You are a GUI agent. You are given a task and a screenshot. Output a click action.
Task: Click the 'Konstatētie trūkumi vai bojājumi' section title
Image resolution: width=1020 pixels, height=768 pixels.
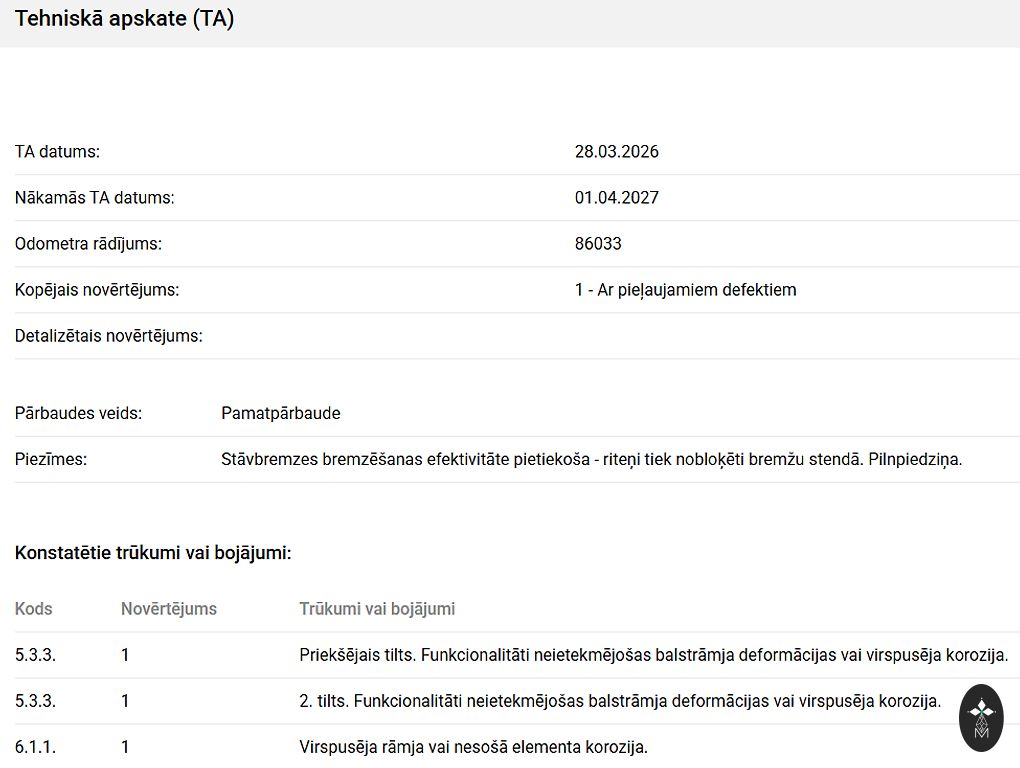point(153,553)
